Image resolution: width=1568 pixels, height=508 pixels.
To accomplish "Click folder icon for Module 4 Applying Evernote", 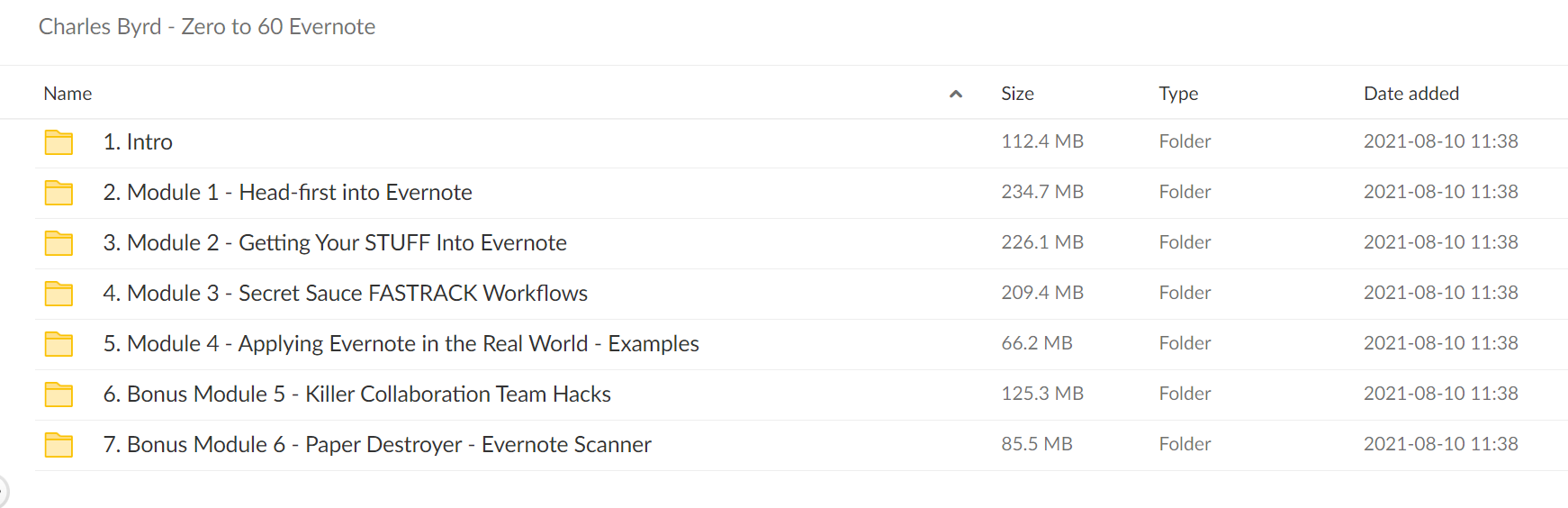I will 59,344.
